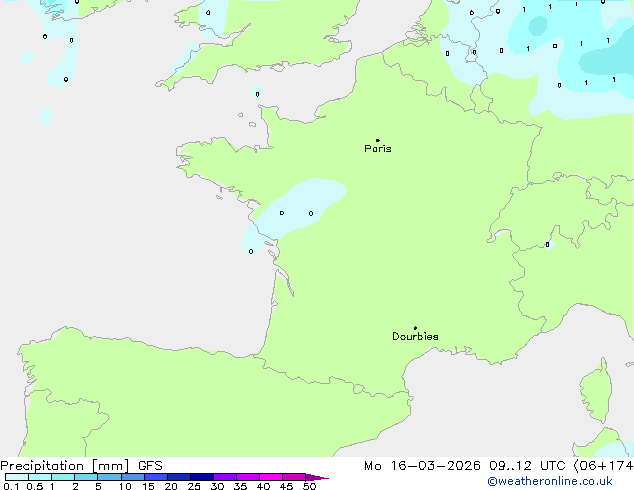The height and width of the screenshot is (490, 634).
Task: Click the Dourbies city marker dot
Action: 415,328
